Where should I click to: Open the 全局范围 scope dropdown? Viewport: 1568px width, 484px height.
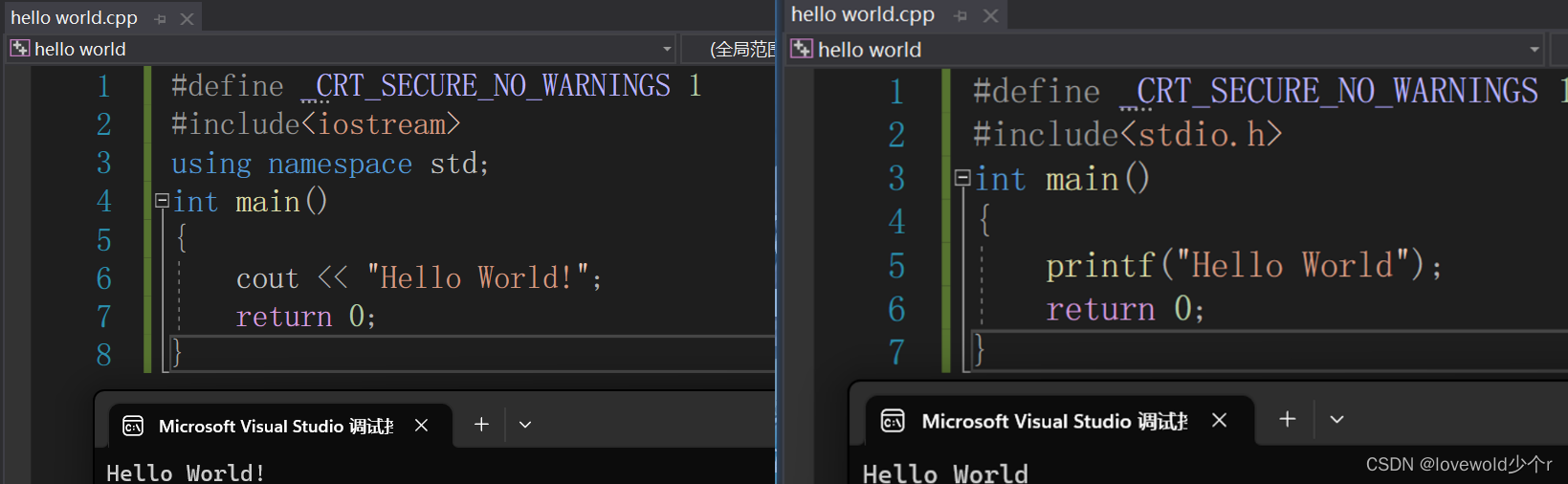point(741,49)
